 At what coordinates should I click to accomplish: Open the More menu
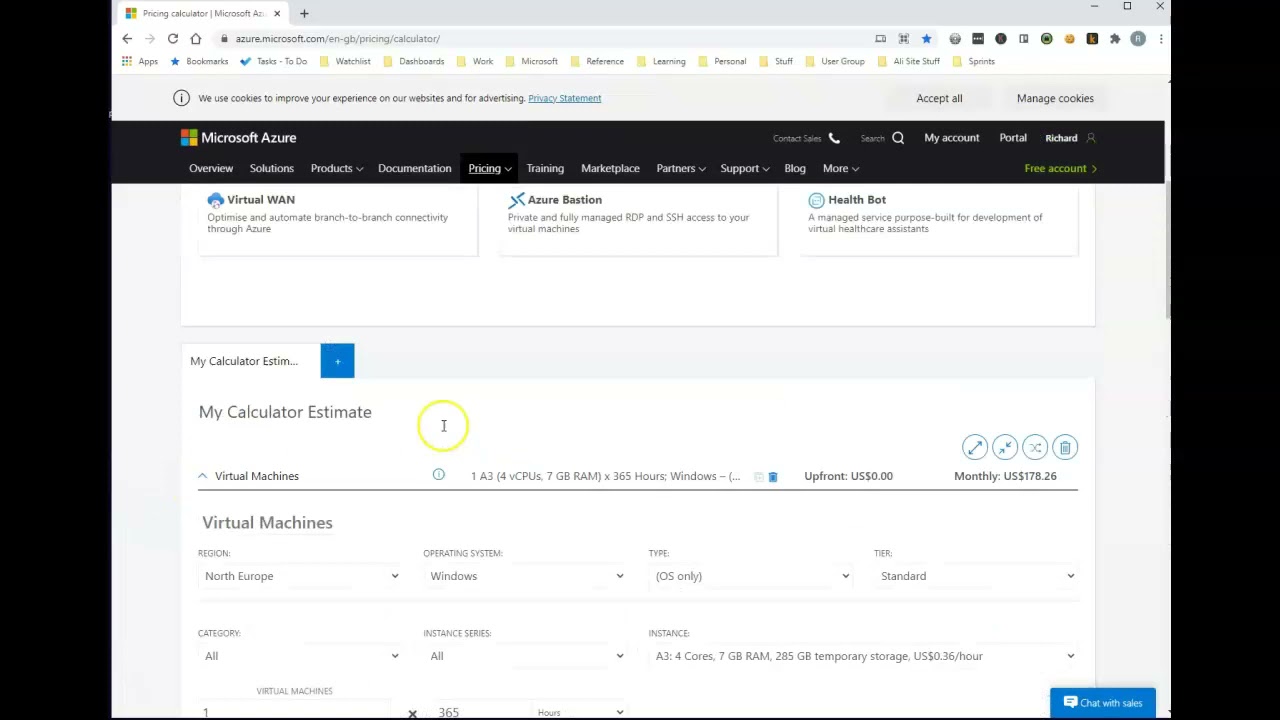click(841, 168)
